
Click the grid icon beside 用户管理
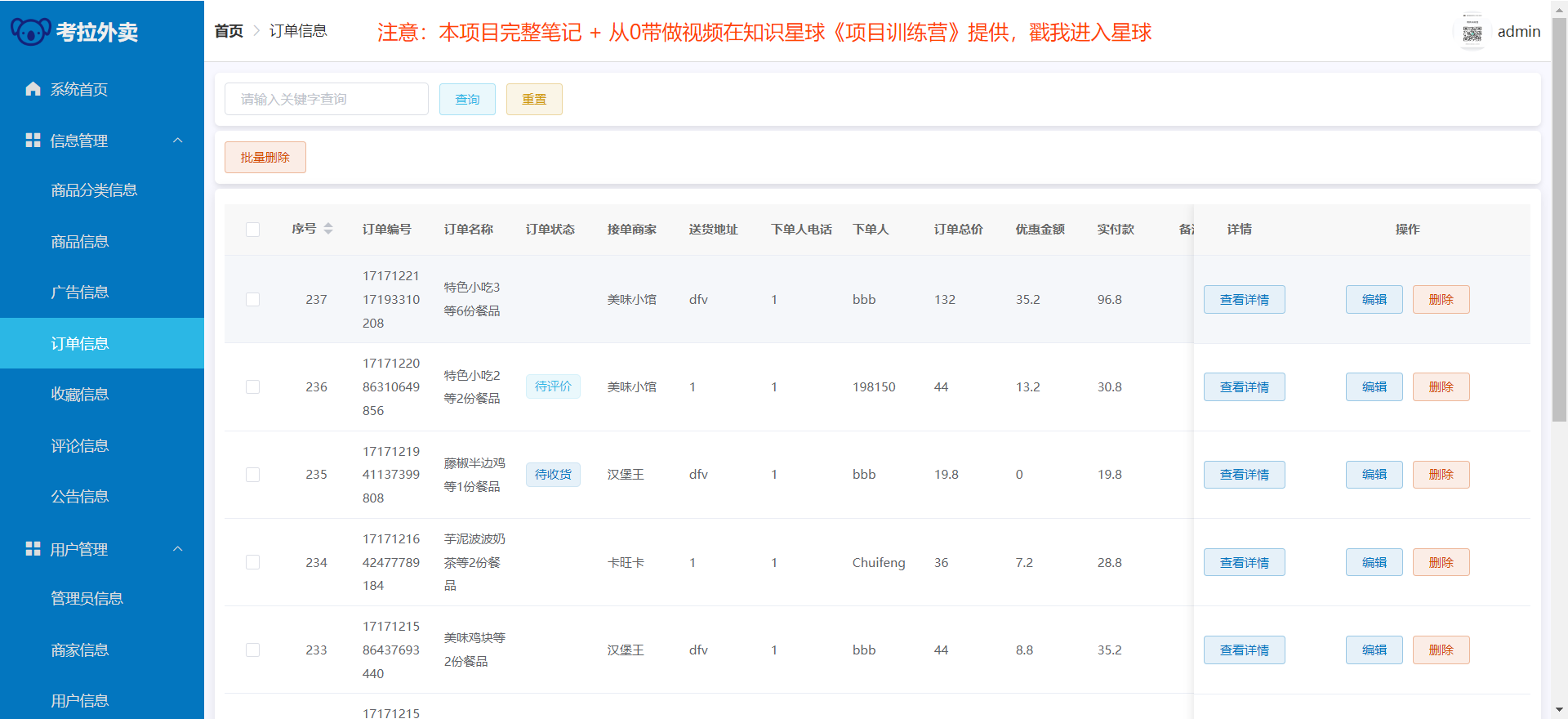[33, 548]
